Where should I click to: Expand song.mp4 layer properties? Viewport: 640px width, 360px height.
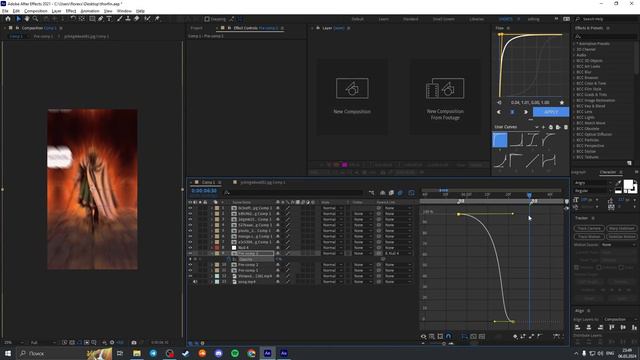coord(212,282)
